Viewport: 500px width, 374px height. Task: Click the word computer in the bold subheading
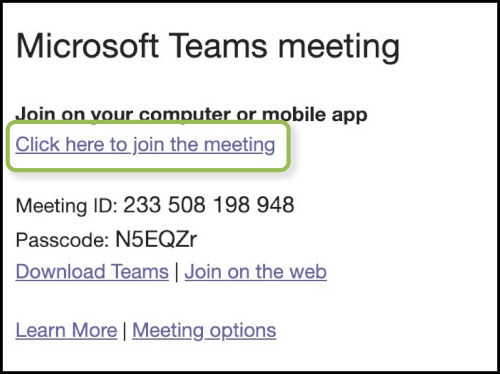point(185,115)
